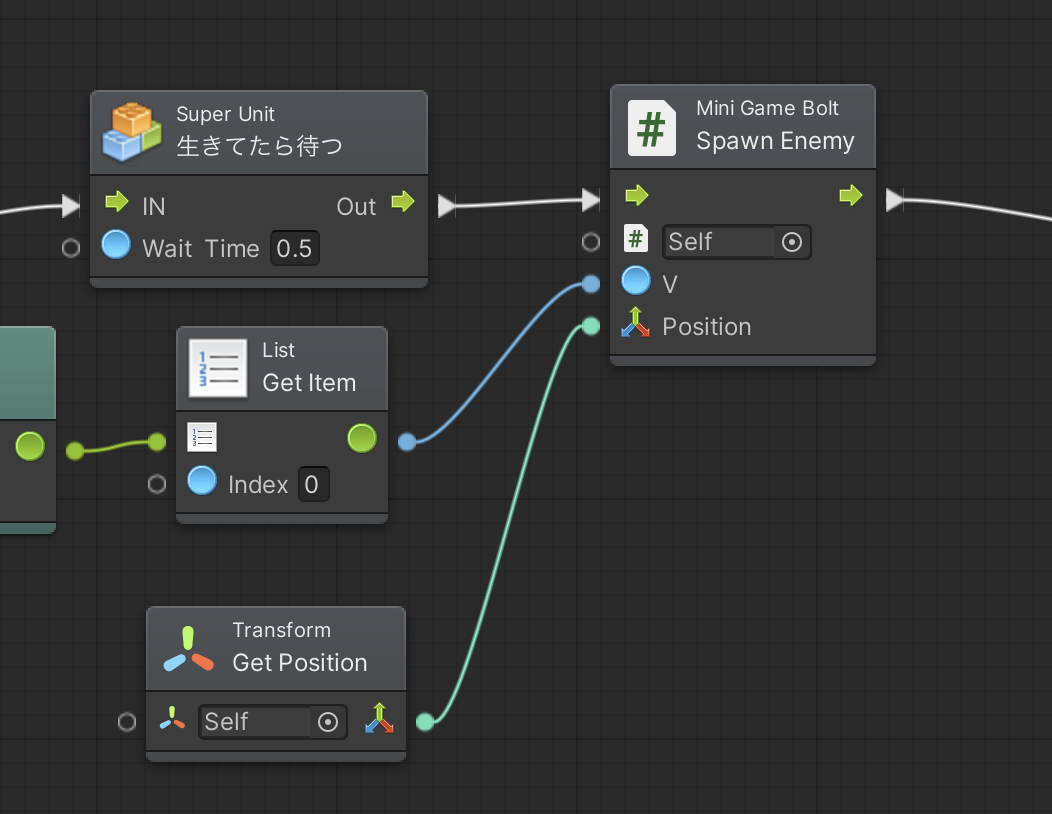
Task: Click Spawn Enemy control output arrow
Action: click(x=851, y=196)
